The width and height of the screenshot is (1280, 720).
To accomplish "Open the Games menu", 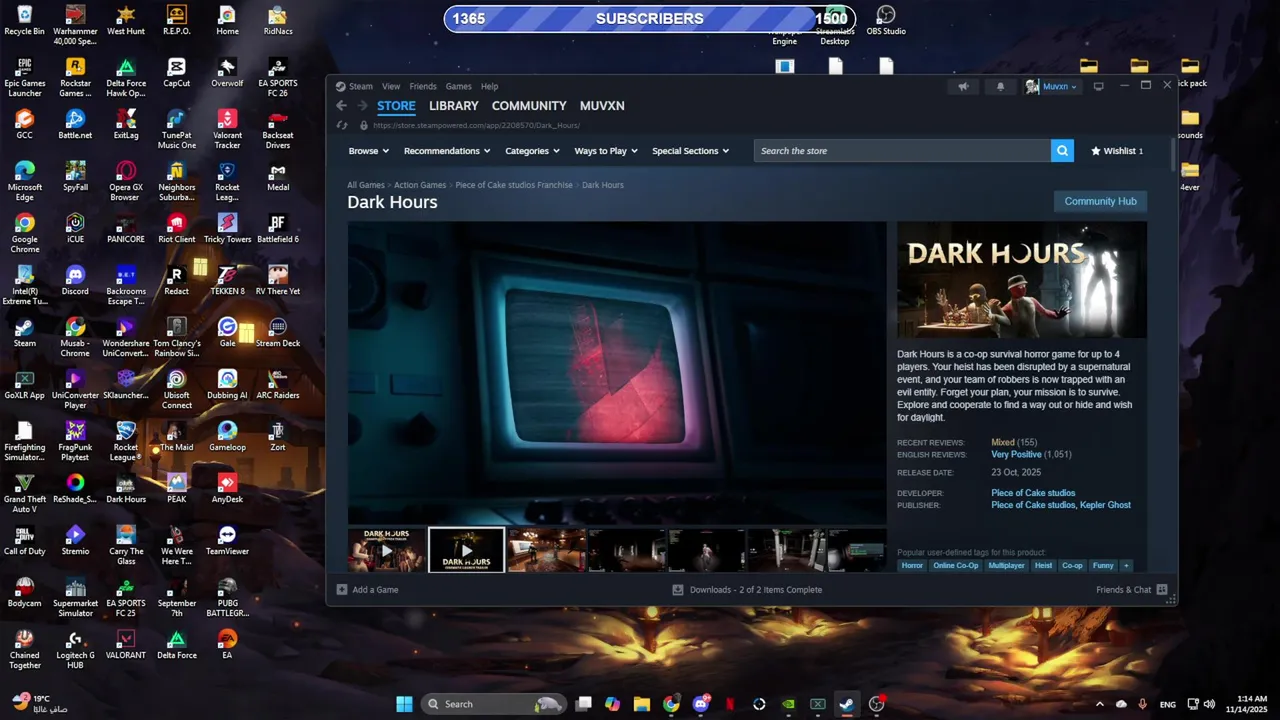I will [x=459, y=87].
